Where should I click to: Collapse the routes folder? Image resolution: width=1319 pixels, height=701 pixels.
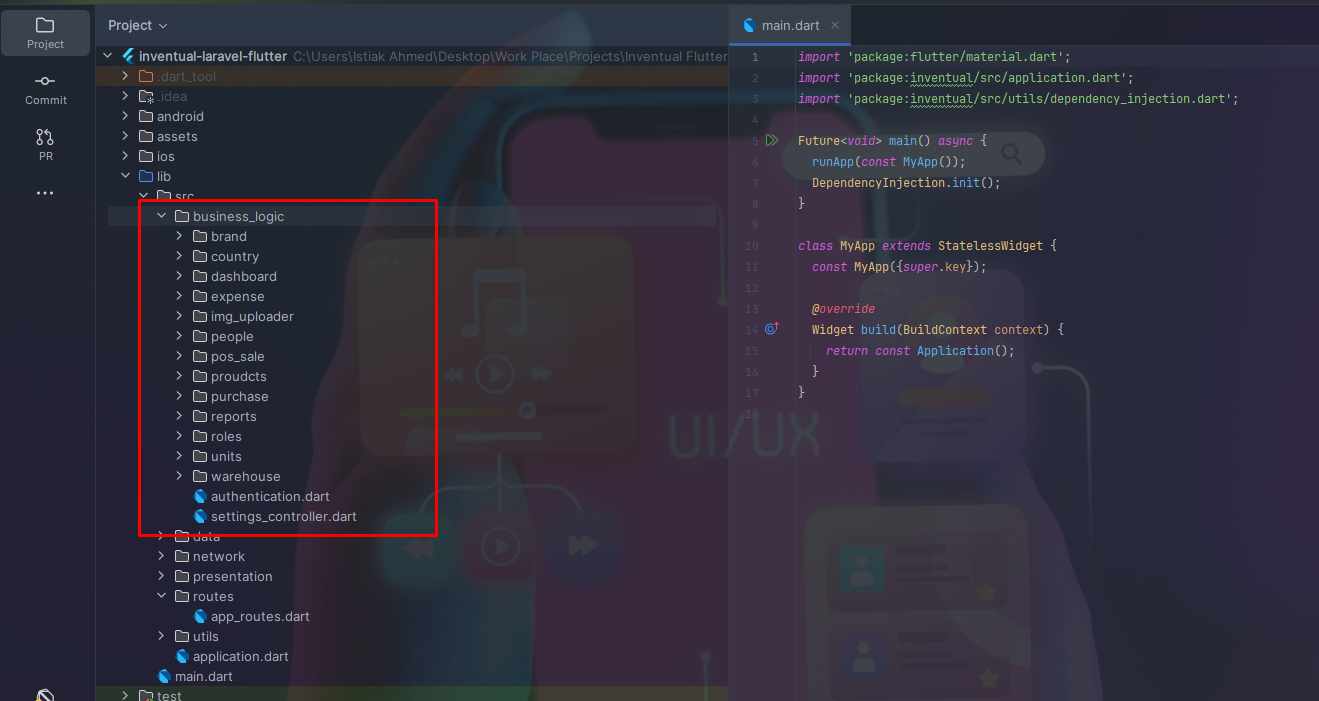point(161,596)
